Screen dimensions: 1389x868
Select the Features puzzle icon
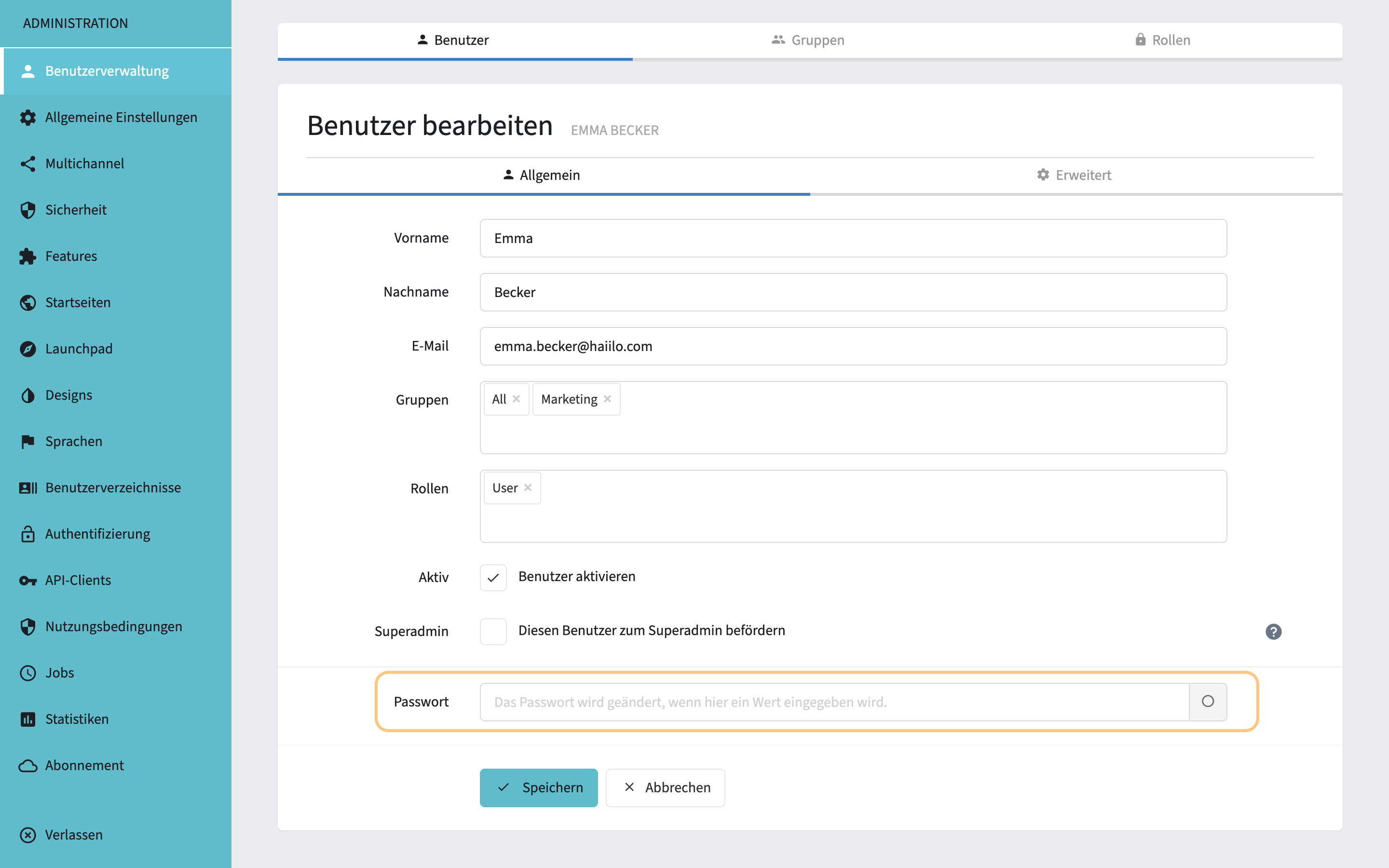[27, 257]
